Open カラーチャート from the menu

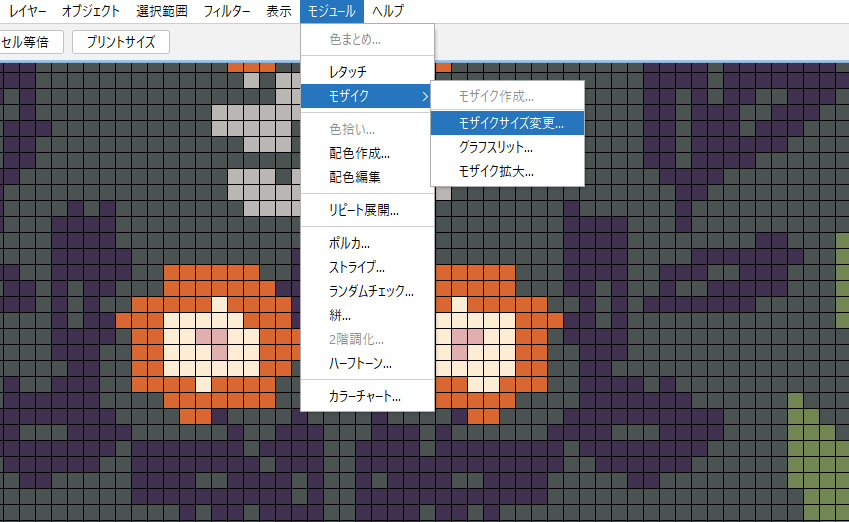365,396
